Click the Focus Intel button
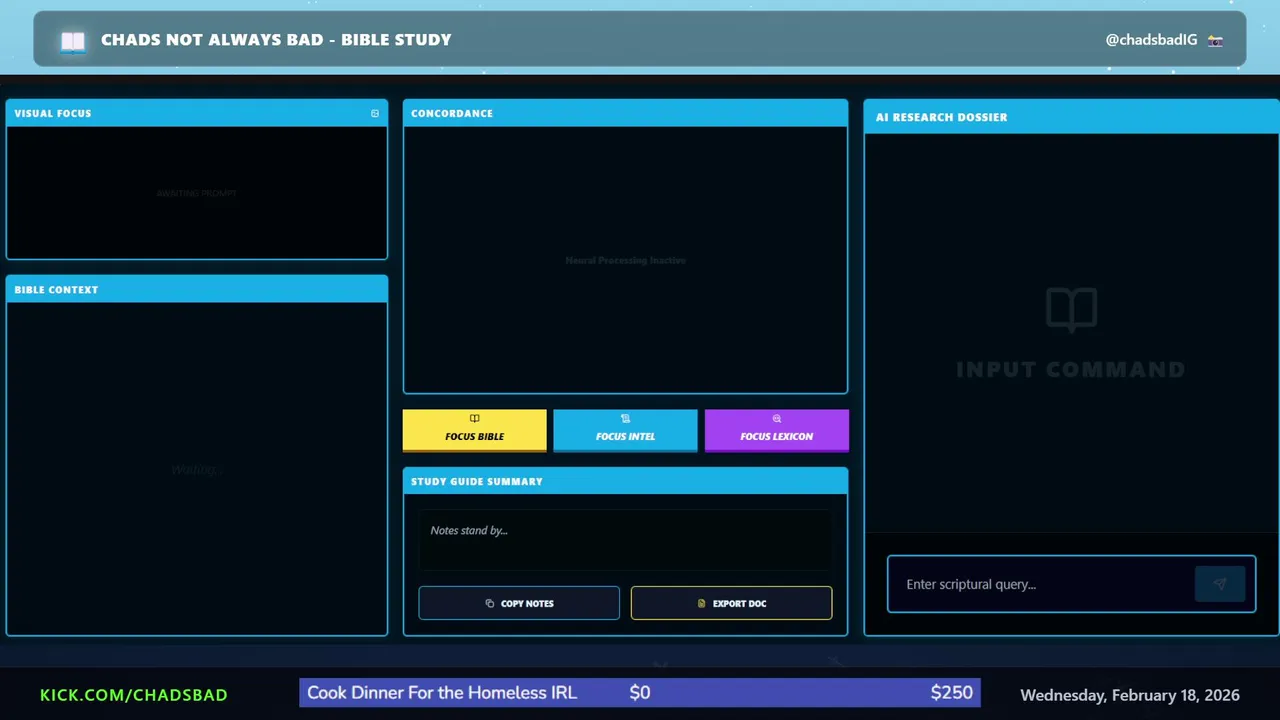 coord(625,430)
